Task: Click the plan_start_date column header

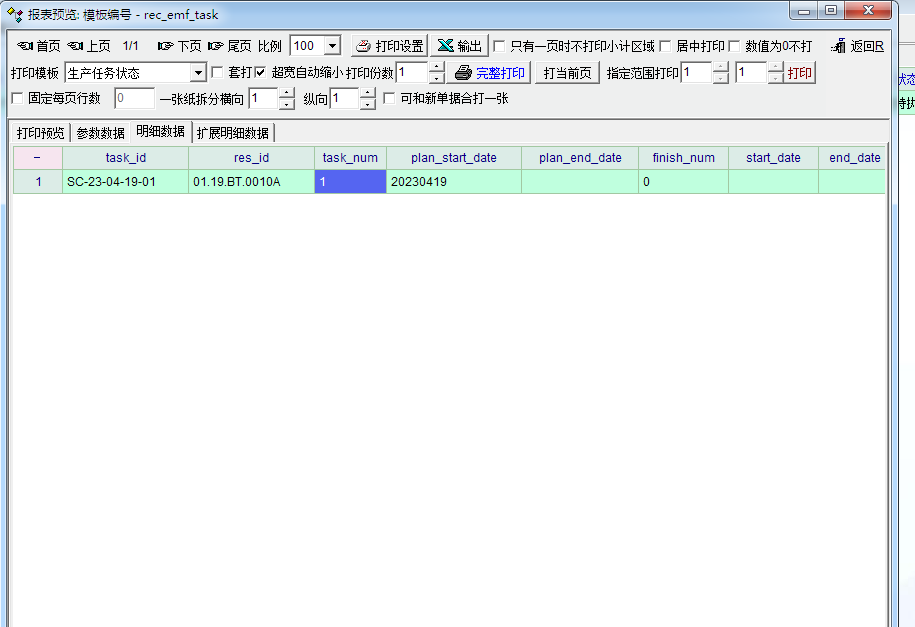Action: pos(453,158)
